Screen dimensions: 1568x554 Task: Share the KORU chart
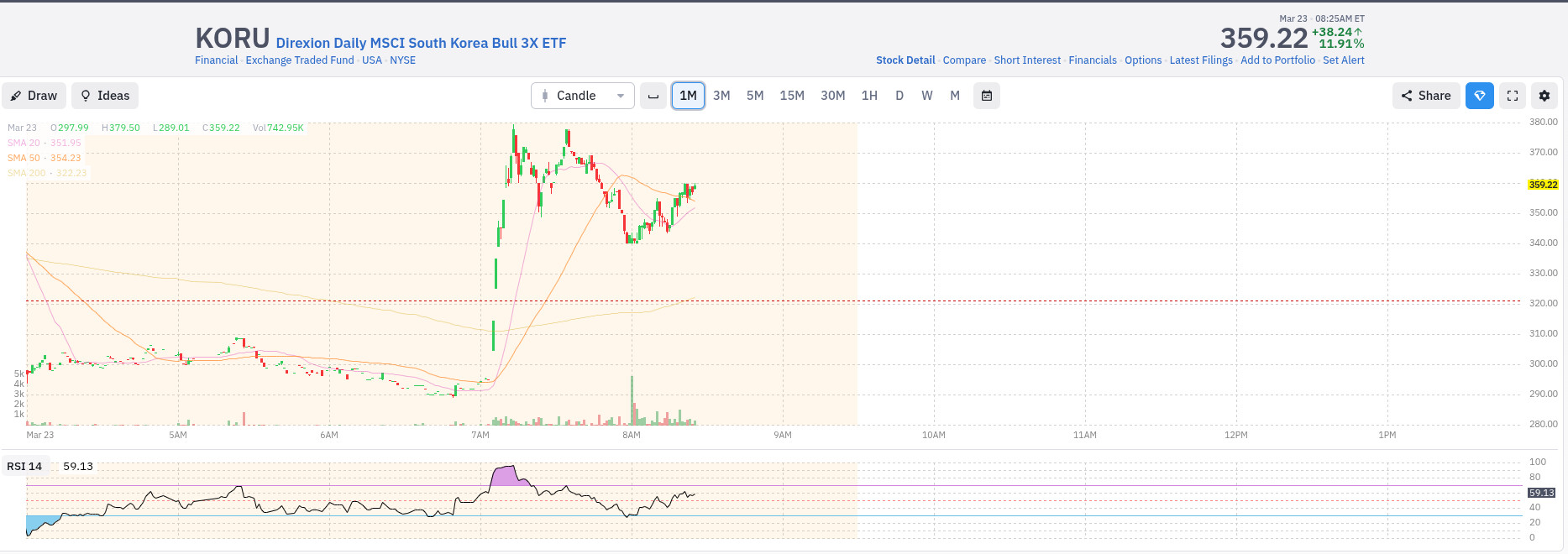(x=1426, y=96)
